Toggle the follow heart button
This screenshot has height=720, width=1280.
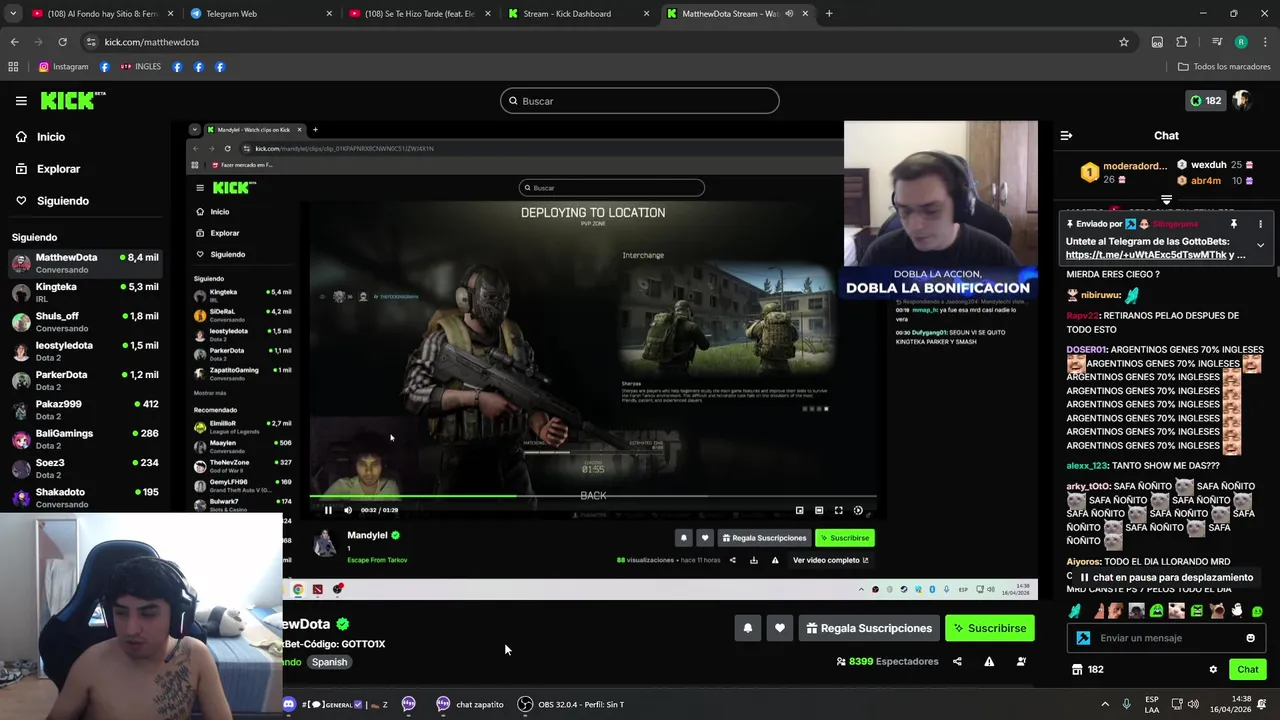coord(780,628)
